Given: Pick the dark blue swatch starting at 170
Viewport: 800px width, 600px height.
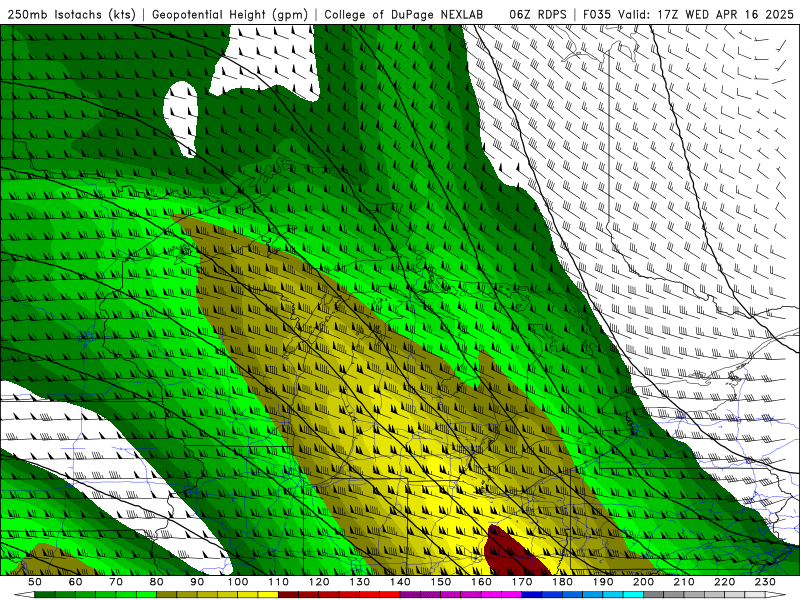Looking at the screenshot, I should pos(532,595).
